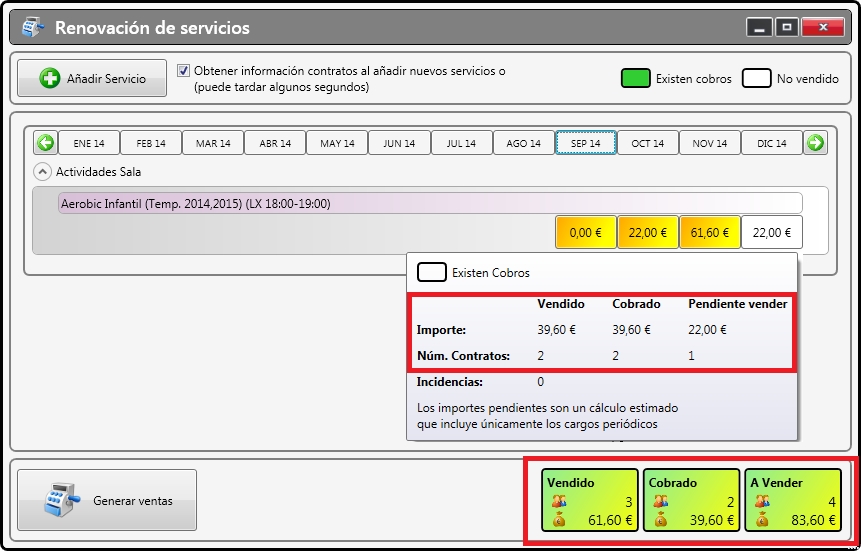The height and width of the screenshot is (553, 863).
Task: Select the AGO 14 month tab
Action: tap(523, 143)
